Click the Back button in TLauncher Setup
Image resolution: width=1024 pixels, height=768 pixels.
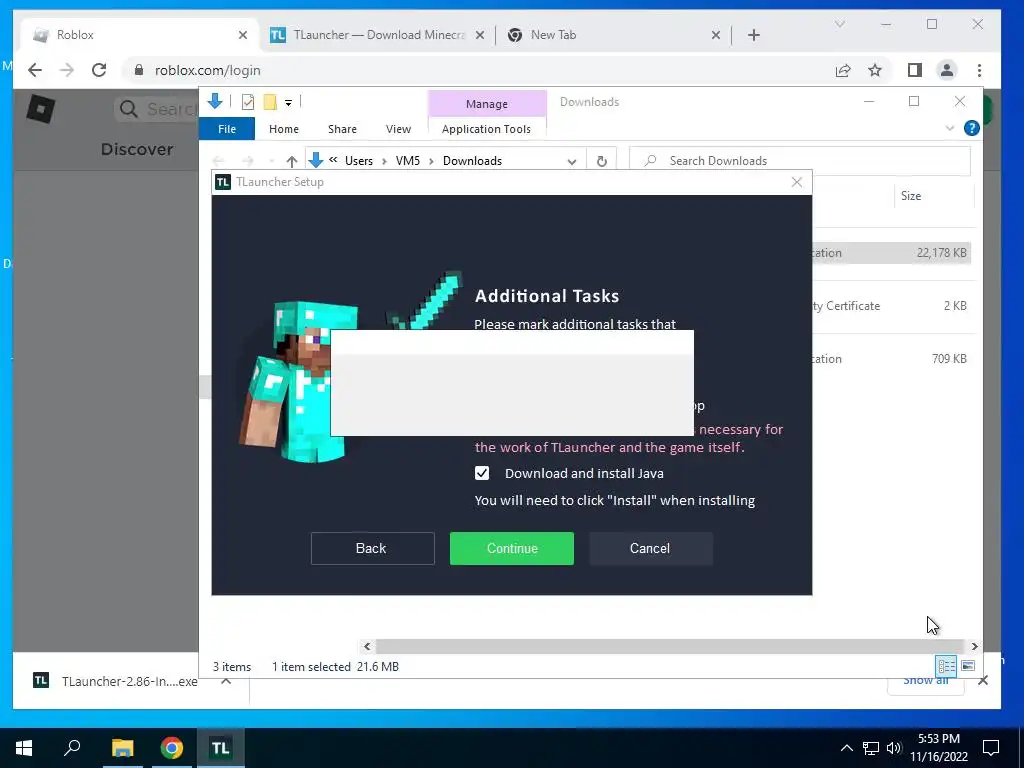pos(372,548)
